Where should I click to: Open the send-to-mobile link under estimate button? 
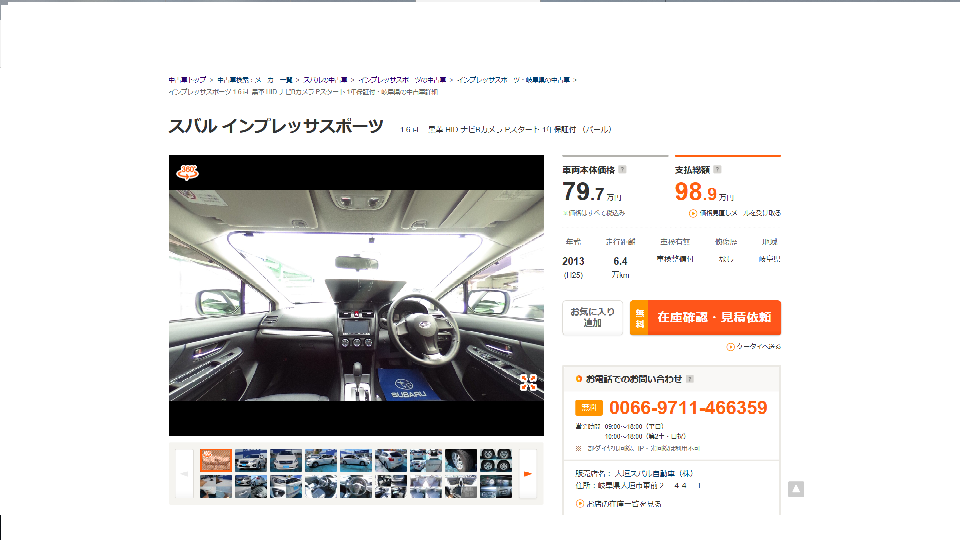[754, 347]
